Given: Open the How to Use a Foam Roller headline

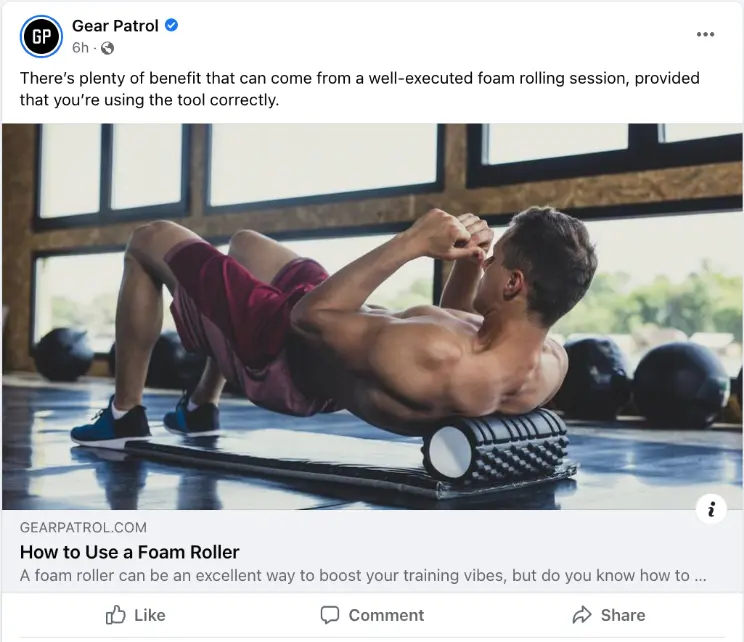Looking at the screenshot, I should click(x=130, y=552).
